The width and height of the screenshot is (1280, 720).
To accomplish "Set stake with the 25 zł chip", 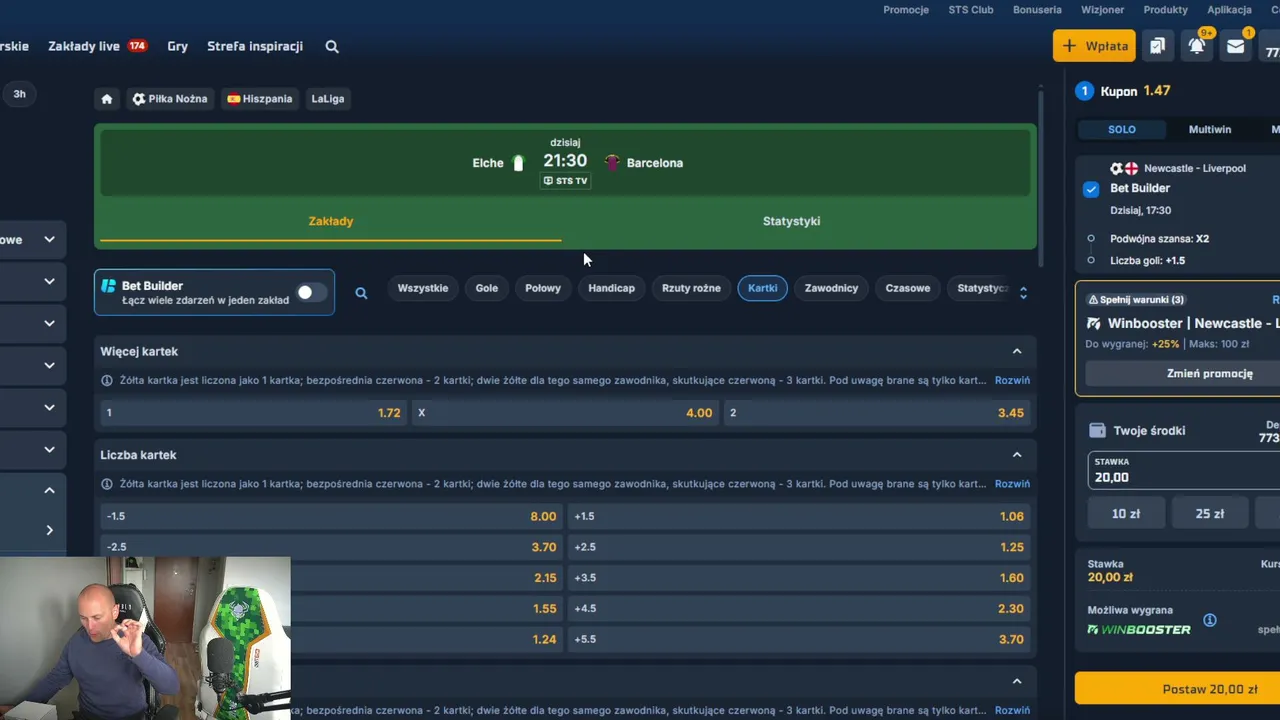I will 1210,514.
